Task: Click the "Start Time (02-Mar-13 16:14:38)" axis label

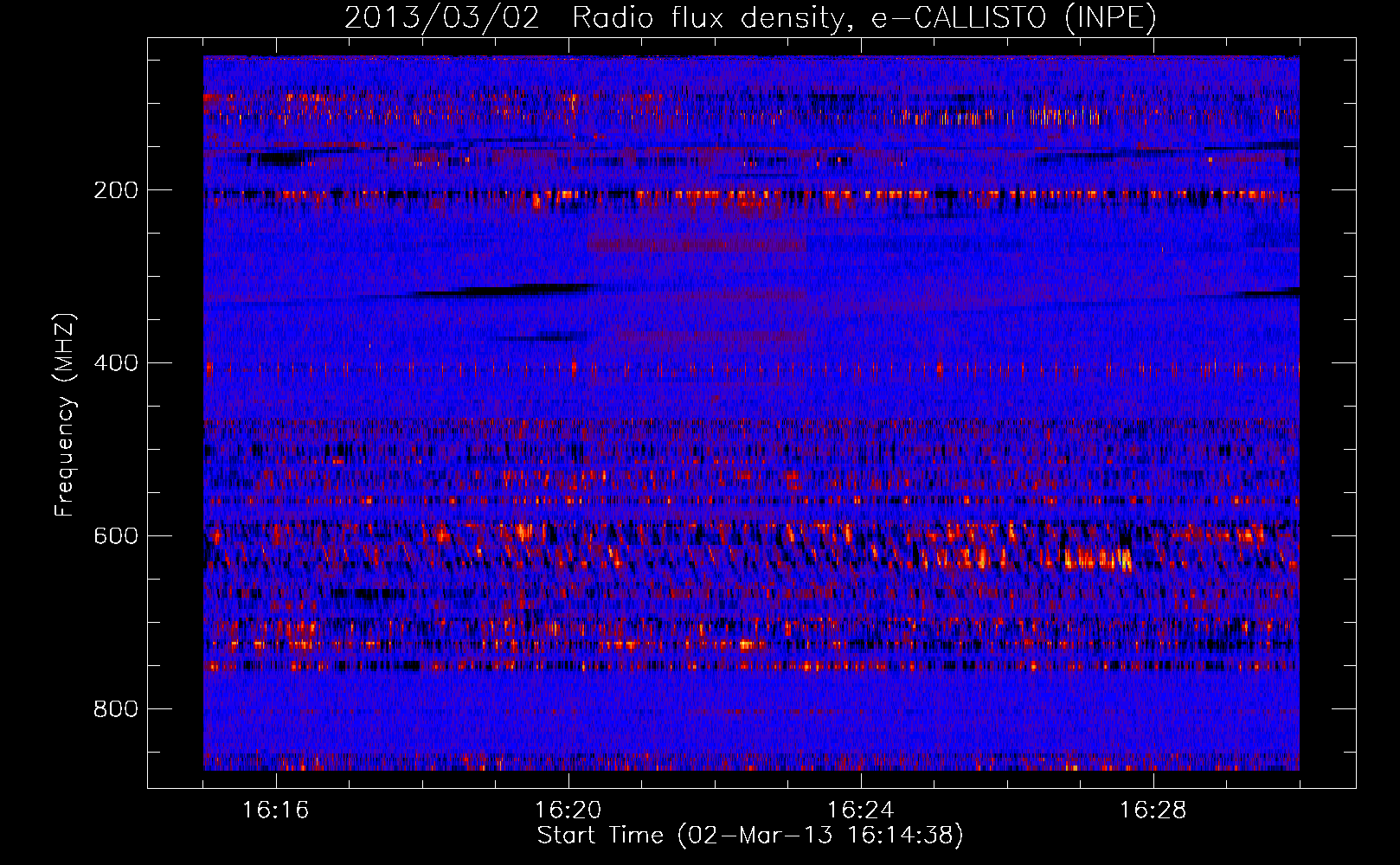Action: pyautogui.click(x=750, y=836)
